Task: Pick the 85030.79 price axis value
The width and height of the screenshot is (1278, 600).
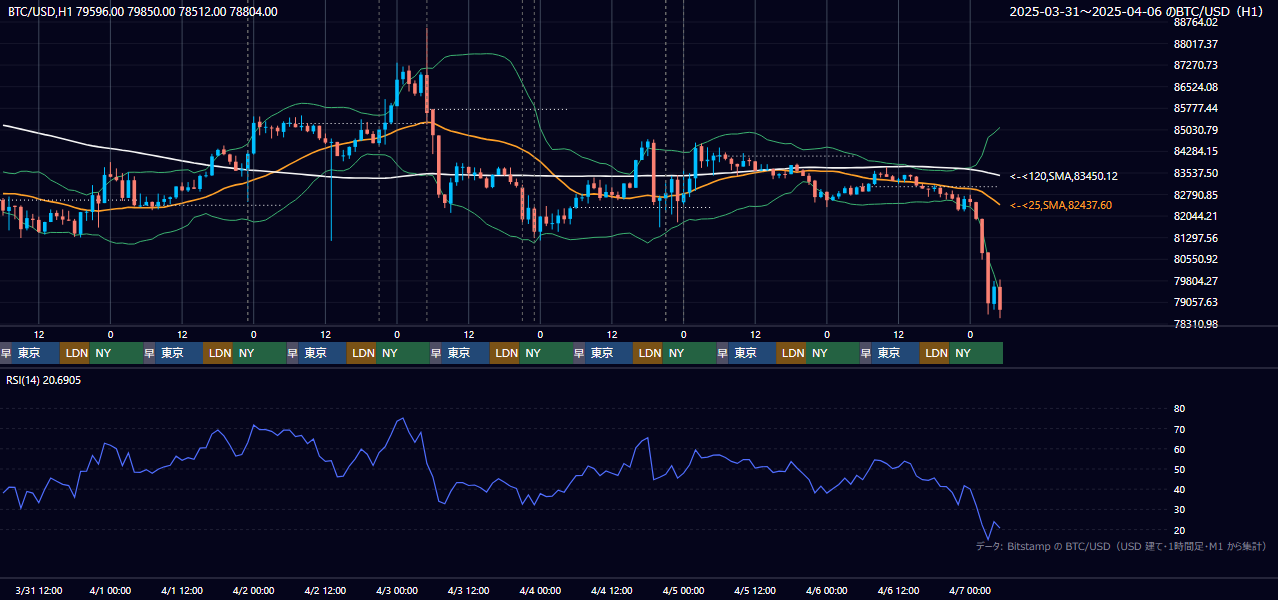Action: click(x=1195, y=130)
